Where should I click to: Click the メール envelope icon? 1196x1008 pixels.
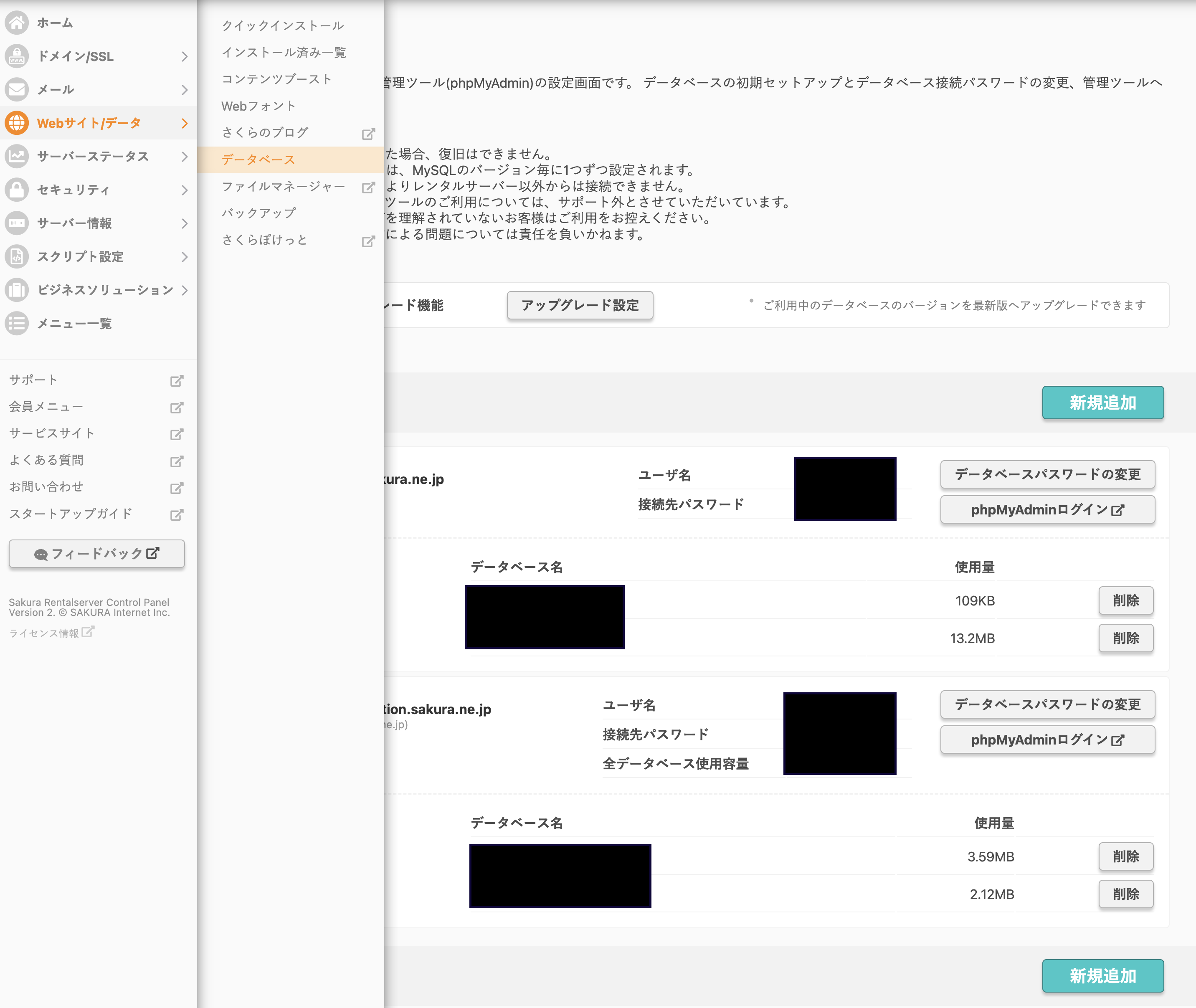[x=17, y=89]
